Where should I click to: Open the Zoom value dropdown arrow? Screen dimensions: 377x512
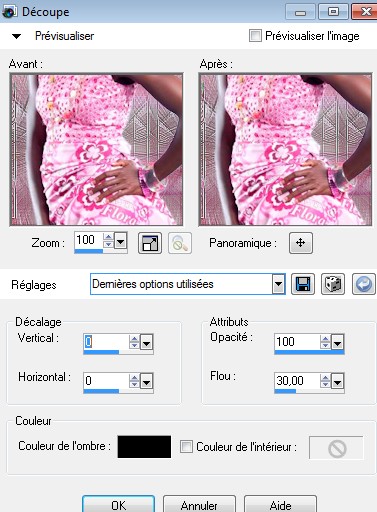click(120, 240)
